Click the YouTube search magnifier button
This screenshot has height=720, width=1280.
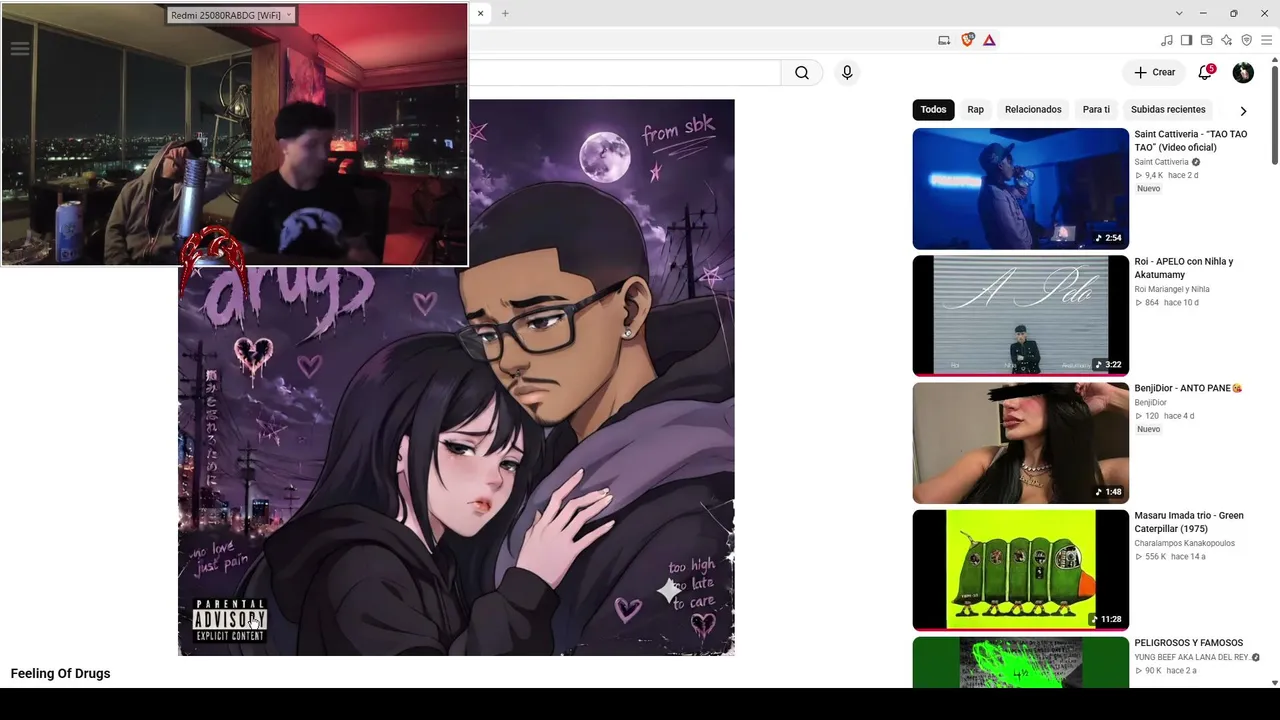(802, 73)
